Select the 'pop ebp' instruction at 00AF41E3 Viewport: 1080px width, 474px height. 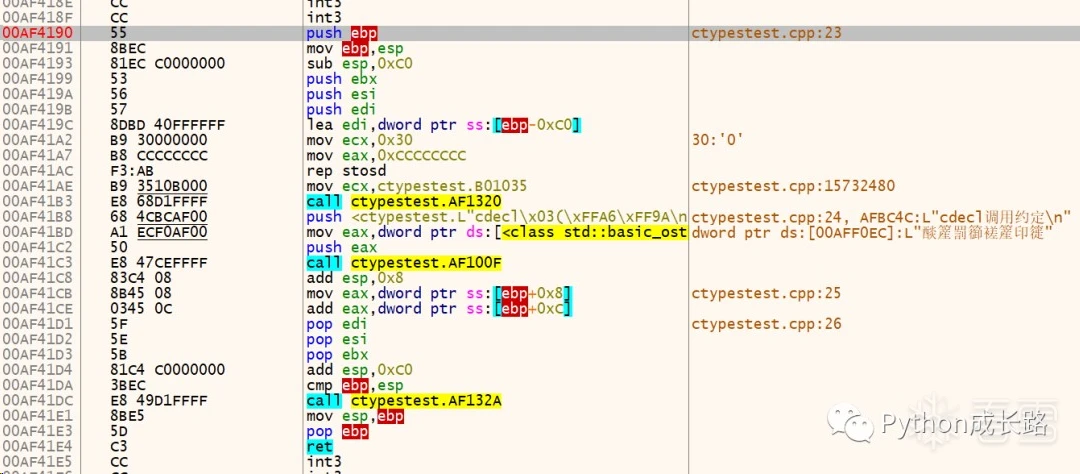pos(338,431)
